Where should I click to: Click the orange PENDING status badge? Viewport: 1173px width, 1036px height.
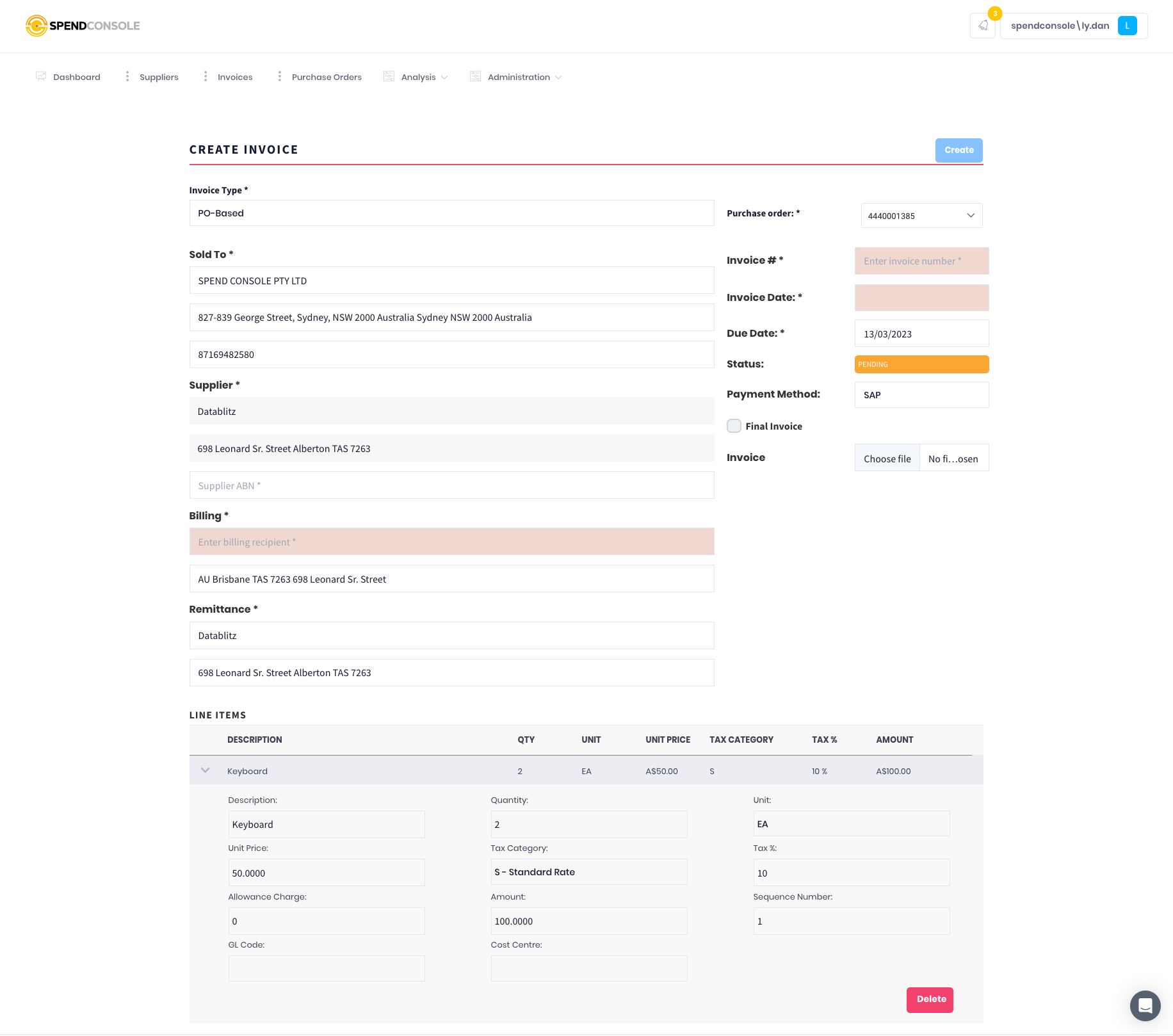(x=921, y=364)
